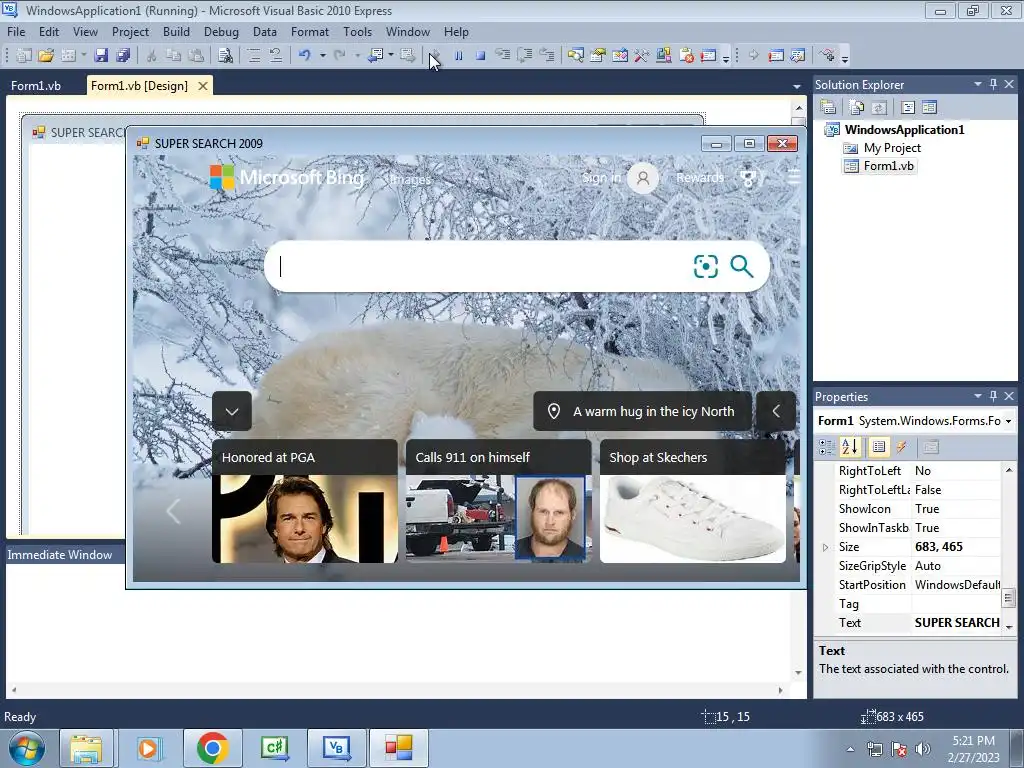Screen dimensions: 1024x768
Task: Expand the Size property row
Action: 825,547
